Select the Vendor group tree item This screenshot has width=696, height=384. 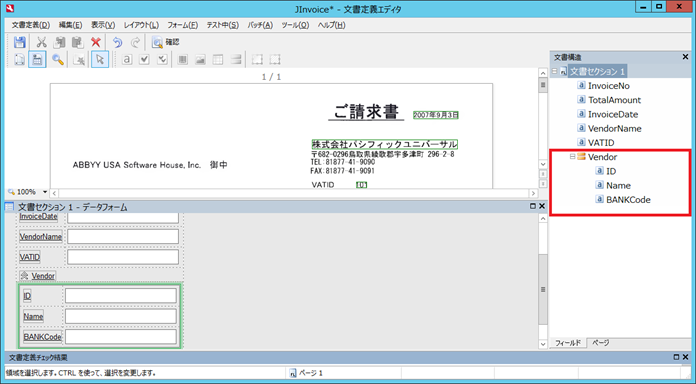tap(602, 157)
